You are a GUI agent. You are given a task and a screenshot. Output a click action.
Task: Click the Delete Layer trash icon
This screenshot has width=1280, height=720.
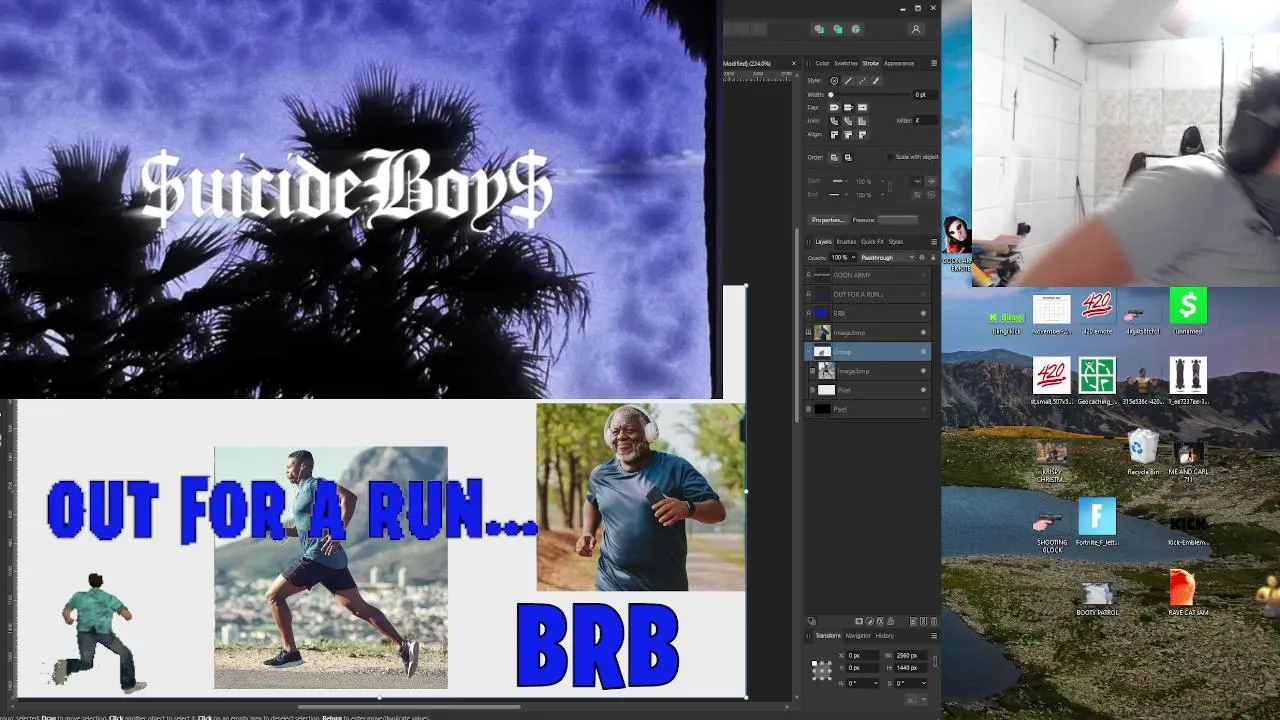(x=934, y=621)
